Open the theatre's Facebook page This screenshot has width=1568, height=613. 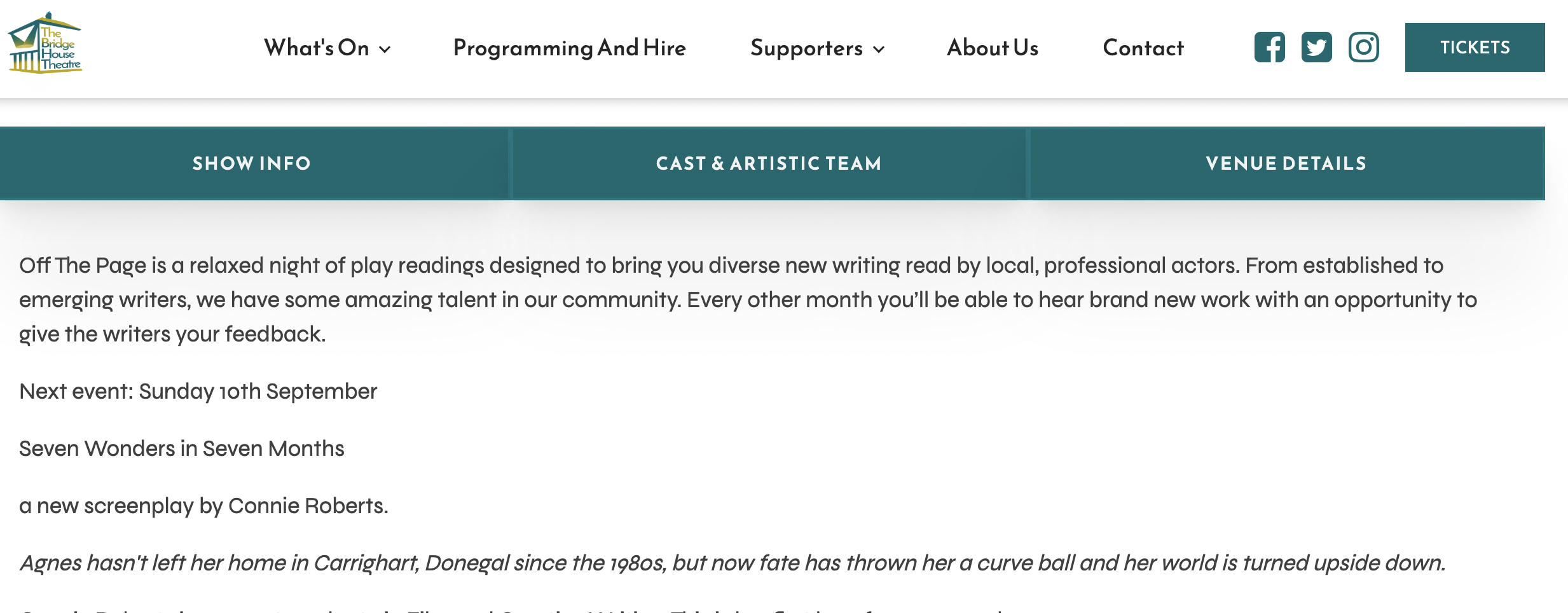[x=1269, y=47]
